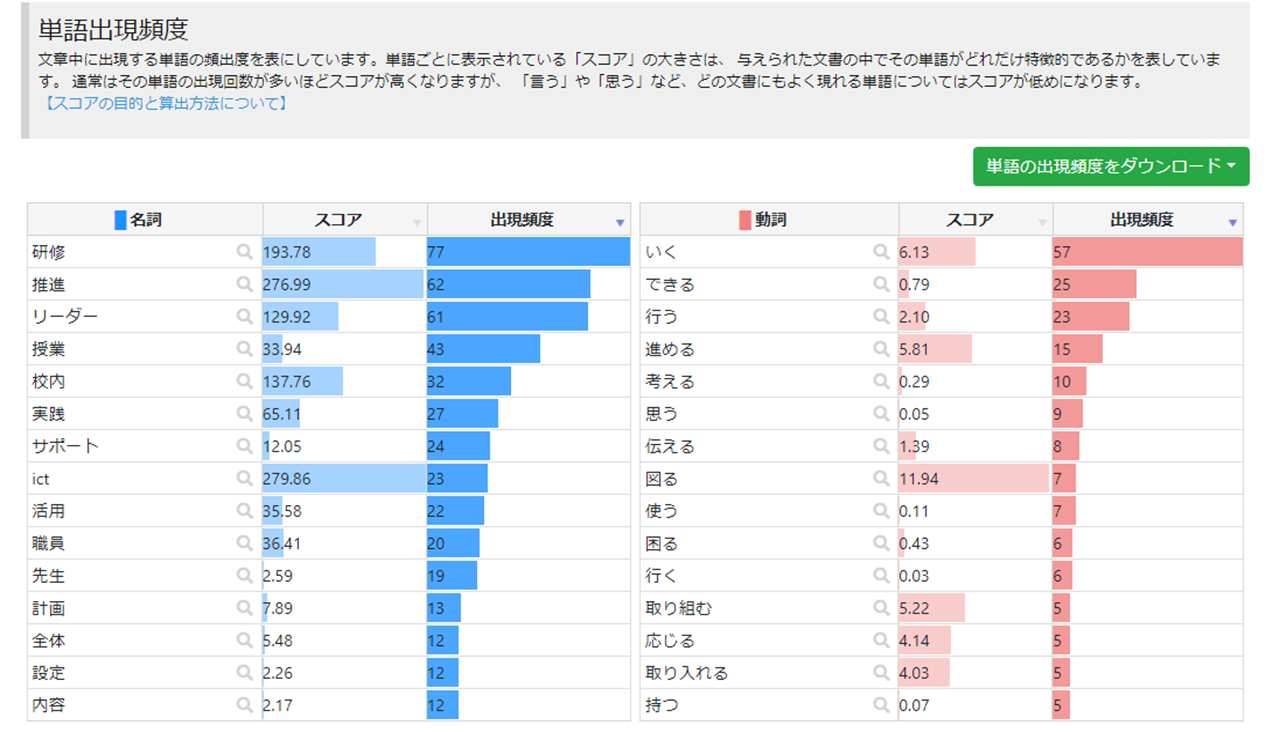Click the magnifier icon next to 取り組む
The image size is (1271, 732).
pyautogui.click(x=881, y=608)
